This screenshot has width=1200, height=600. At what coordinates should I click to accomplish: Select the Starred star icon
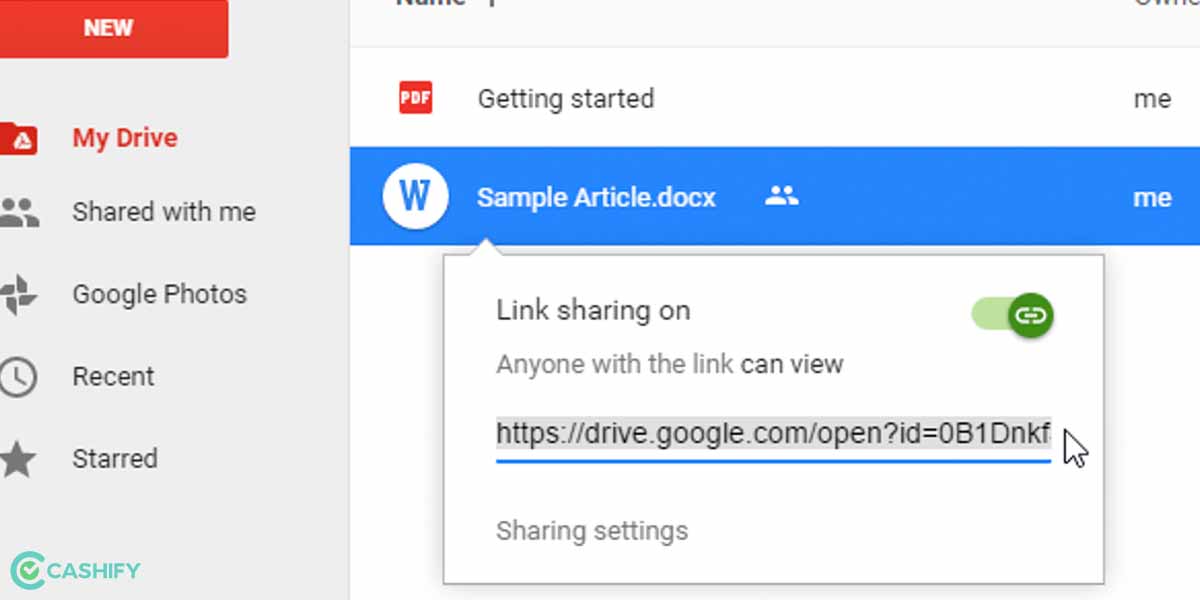click(18, 459)
